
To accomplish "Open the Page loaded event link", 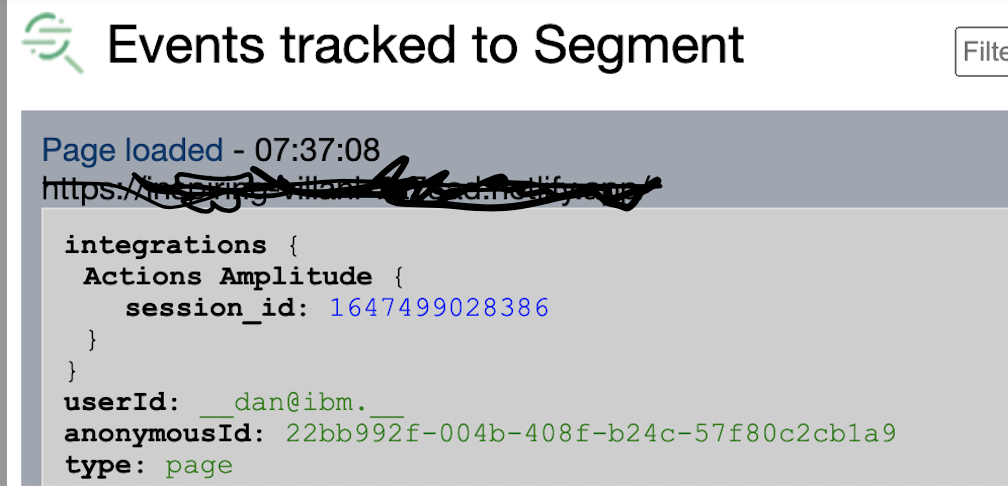I will (132, 150).
